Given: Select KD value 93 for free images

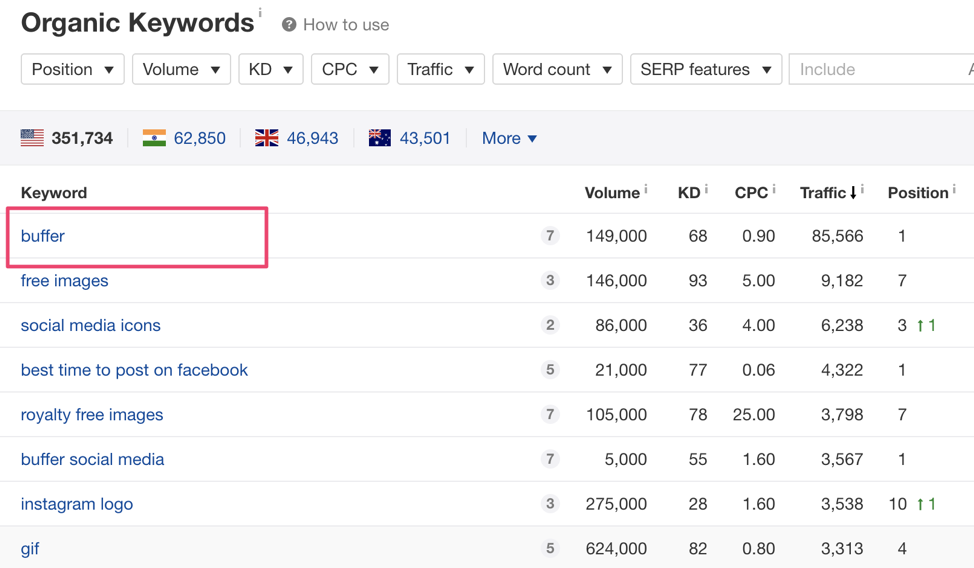Looking at the screenshot, I should point(698,280).
